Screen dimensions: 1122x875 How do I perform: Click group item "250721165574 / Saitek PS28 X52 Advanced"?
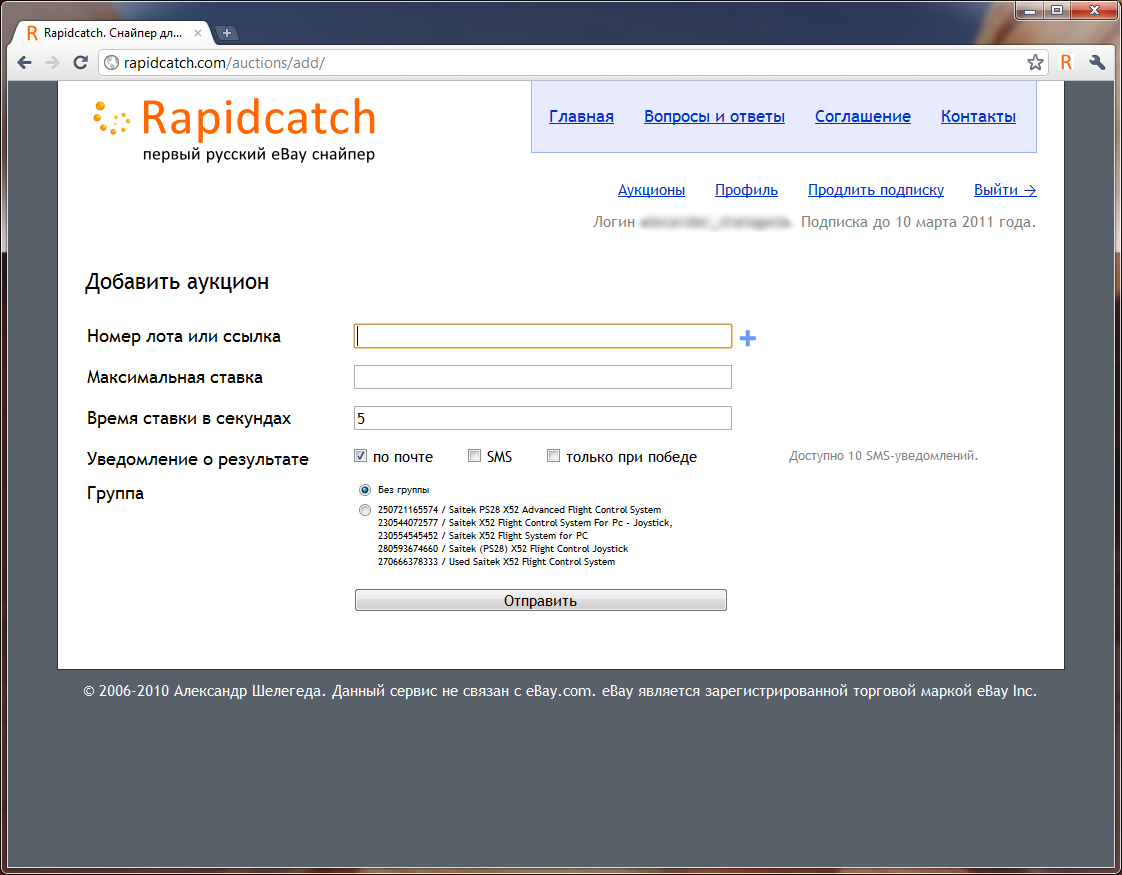click(x=519, y=510)
